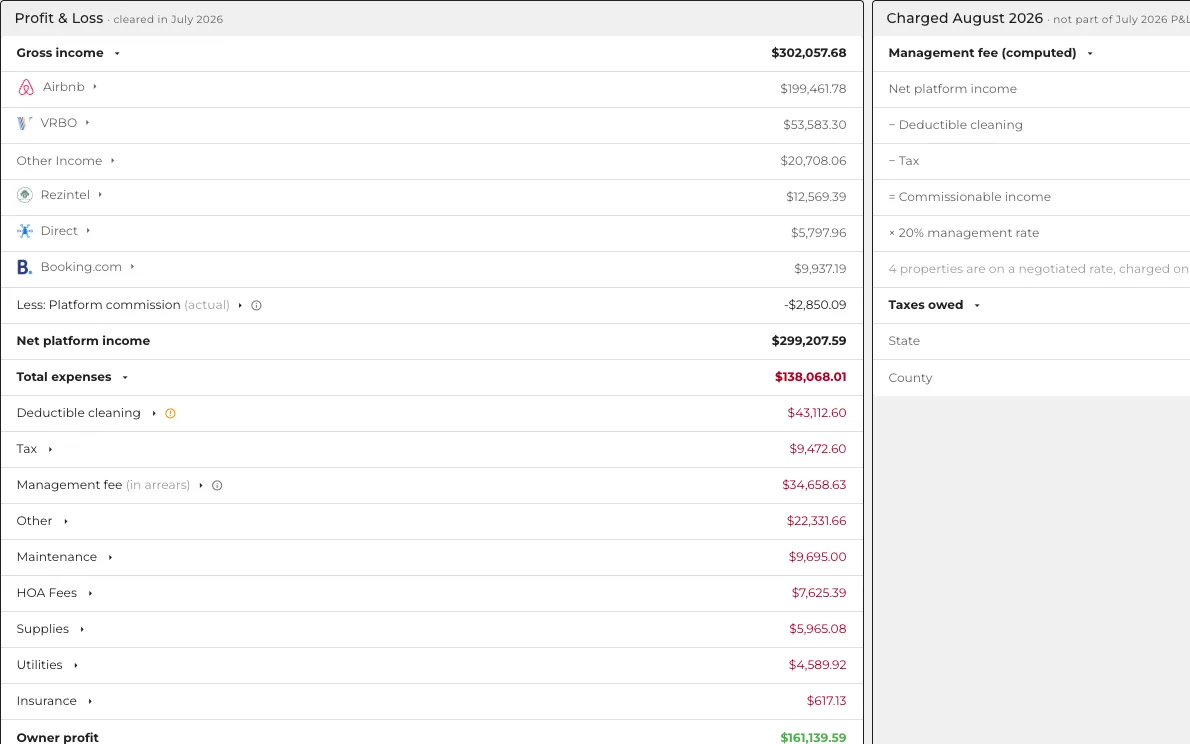Click the Insurance amount $617.13

[x=826, y=701]
